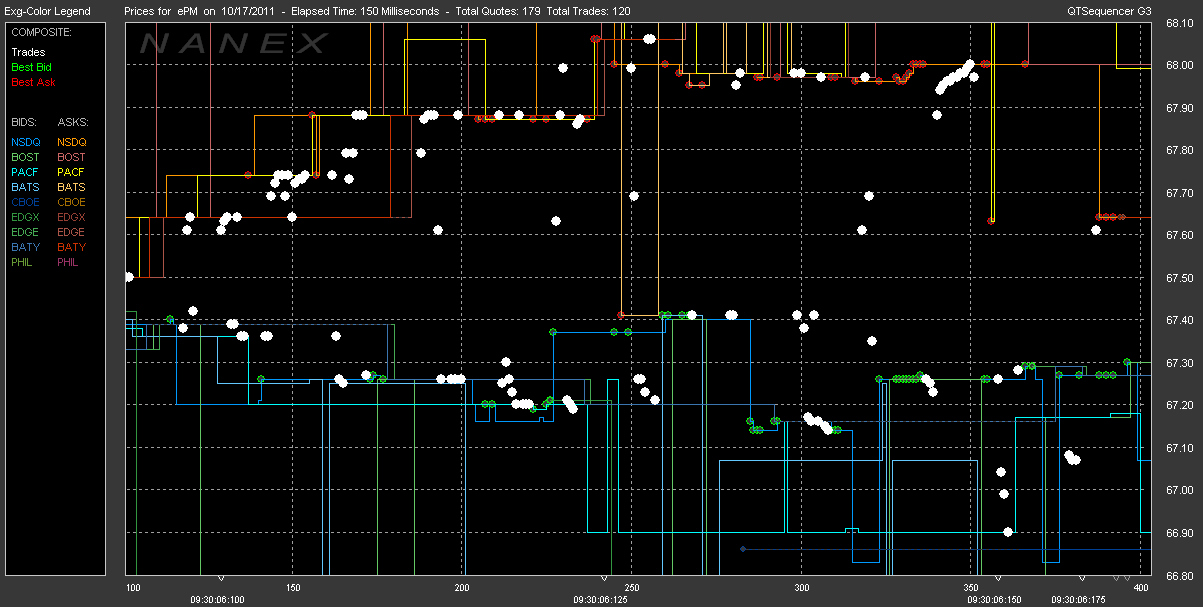Click EDGE in the ASKS column

(x=71, y=232)
